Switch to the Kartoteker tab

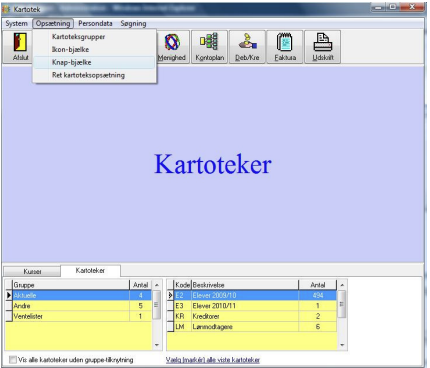(90, 270)
